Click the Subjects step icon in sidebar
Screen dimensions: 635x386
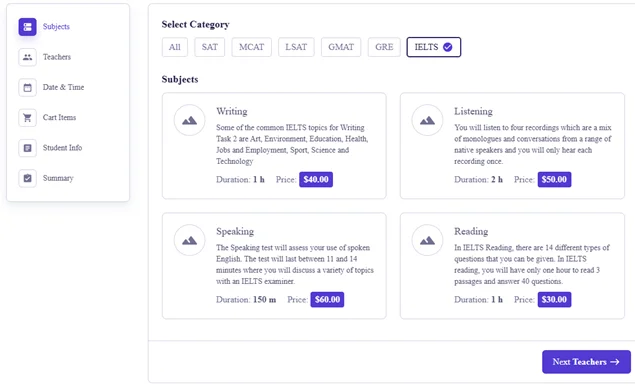tap(28, 27)
